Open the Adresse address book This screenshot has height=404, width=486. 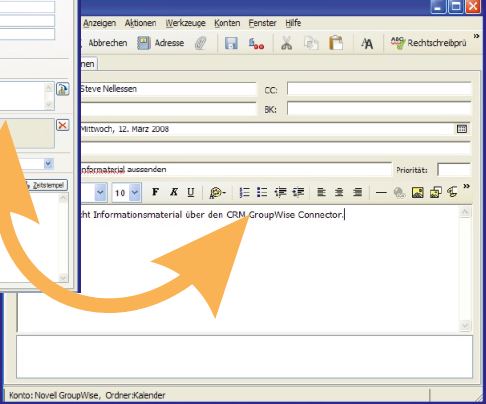(x=161, y=43)
